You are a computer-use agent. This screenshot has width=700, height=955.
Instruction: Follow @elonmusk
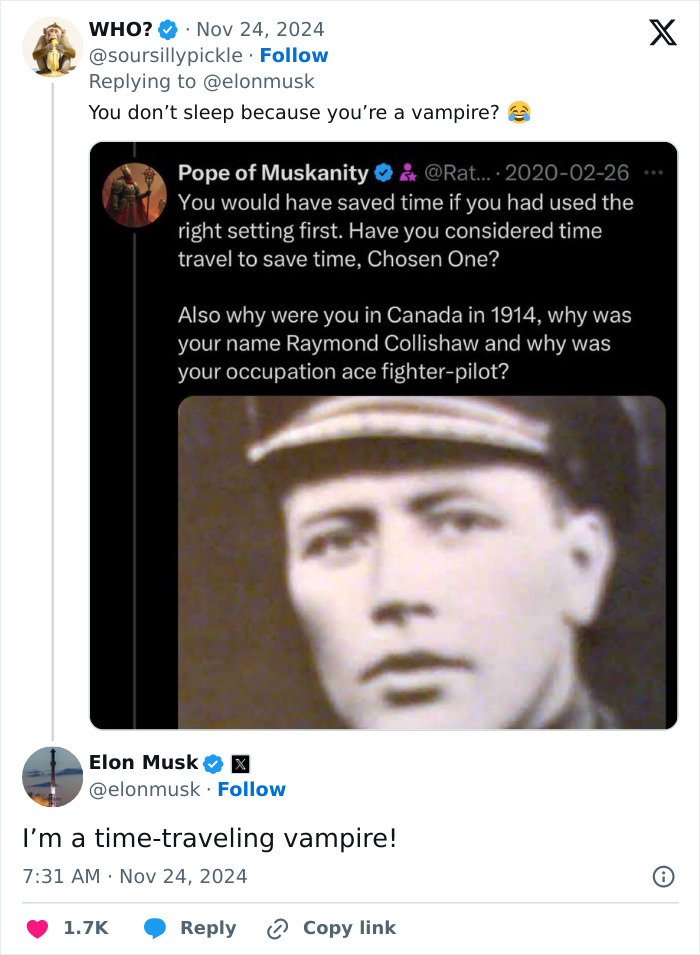click(x=252, y=789)
